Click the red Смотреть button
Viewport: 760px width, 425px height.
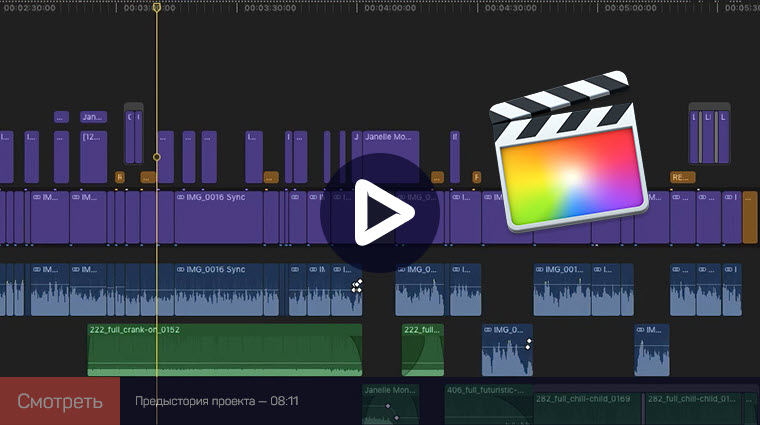pos(60,401)
